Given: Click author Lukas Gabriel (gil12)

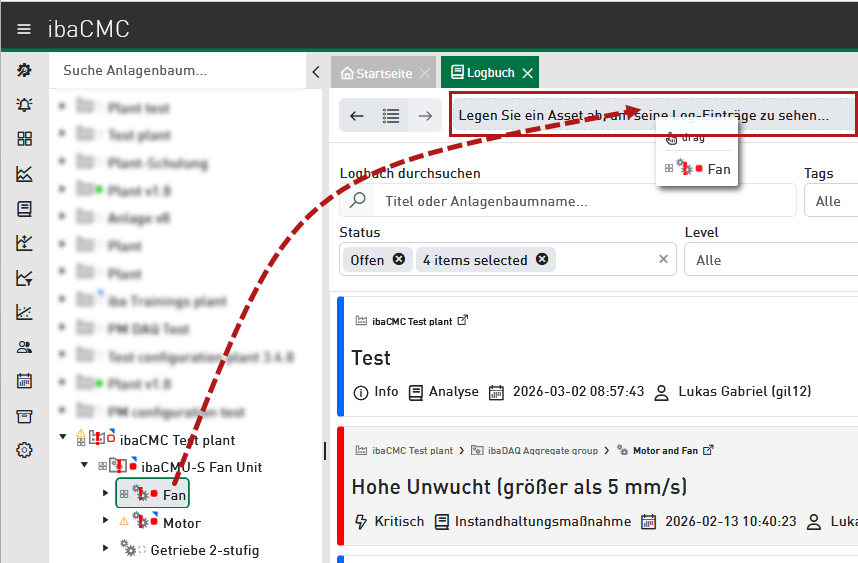Looking at the screenshot, I should click(x=745, y=392).
